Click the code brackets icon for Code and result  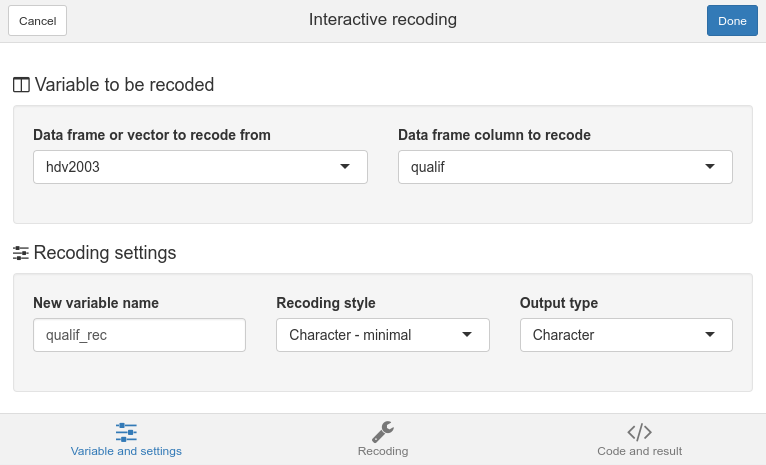coord(639,432)
